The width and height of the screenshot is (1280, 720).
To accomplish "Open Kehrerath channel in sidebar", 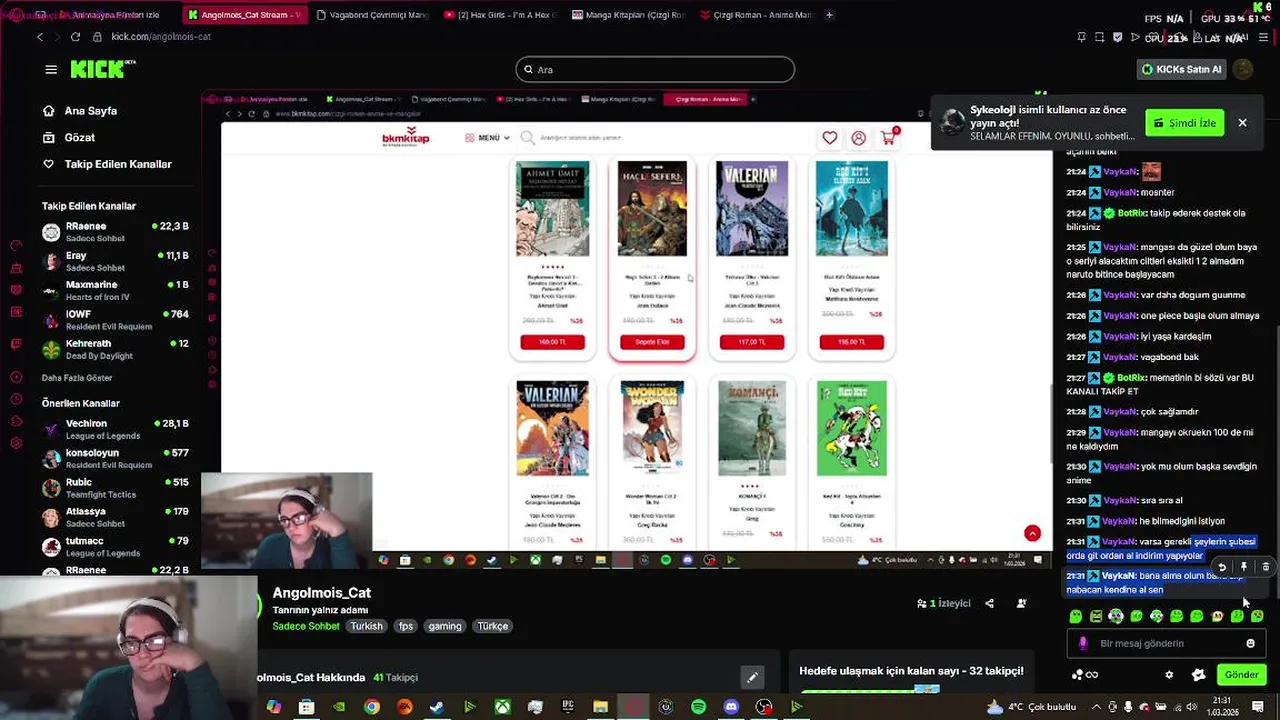I will click(115, 349).
